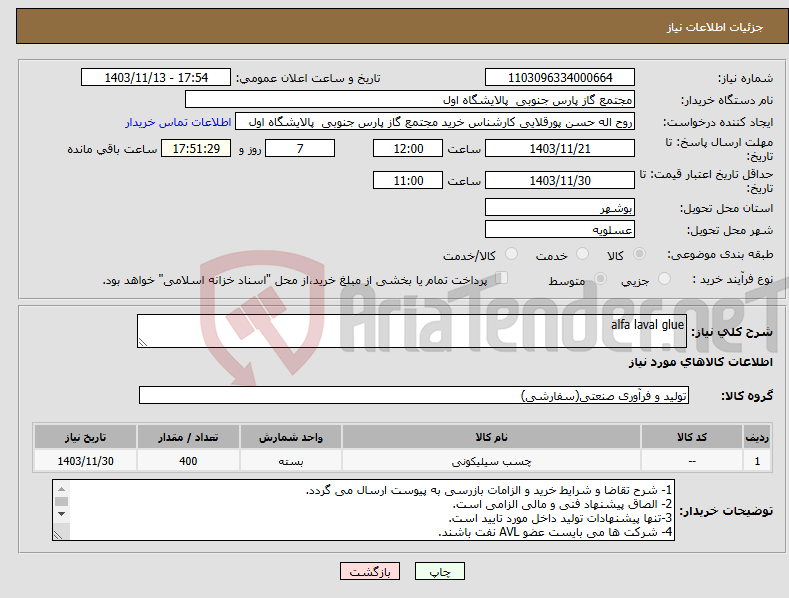Click the response deadline time 12:00
This screenshot has height=598, width=789.
(x=408, y=148)
